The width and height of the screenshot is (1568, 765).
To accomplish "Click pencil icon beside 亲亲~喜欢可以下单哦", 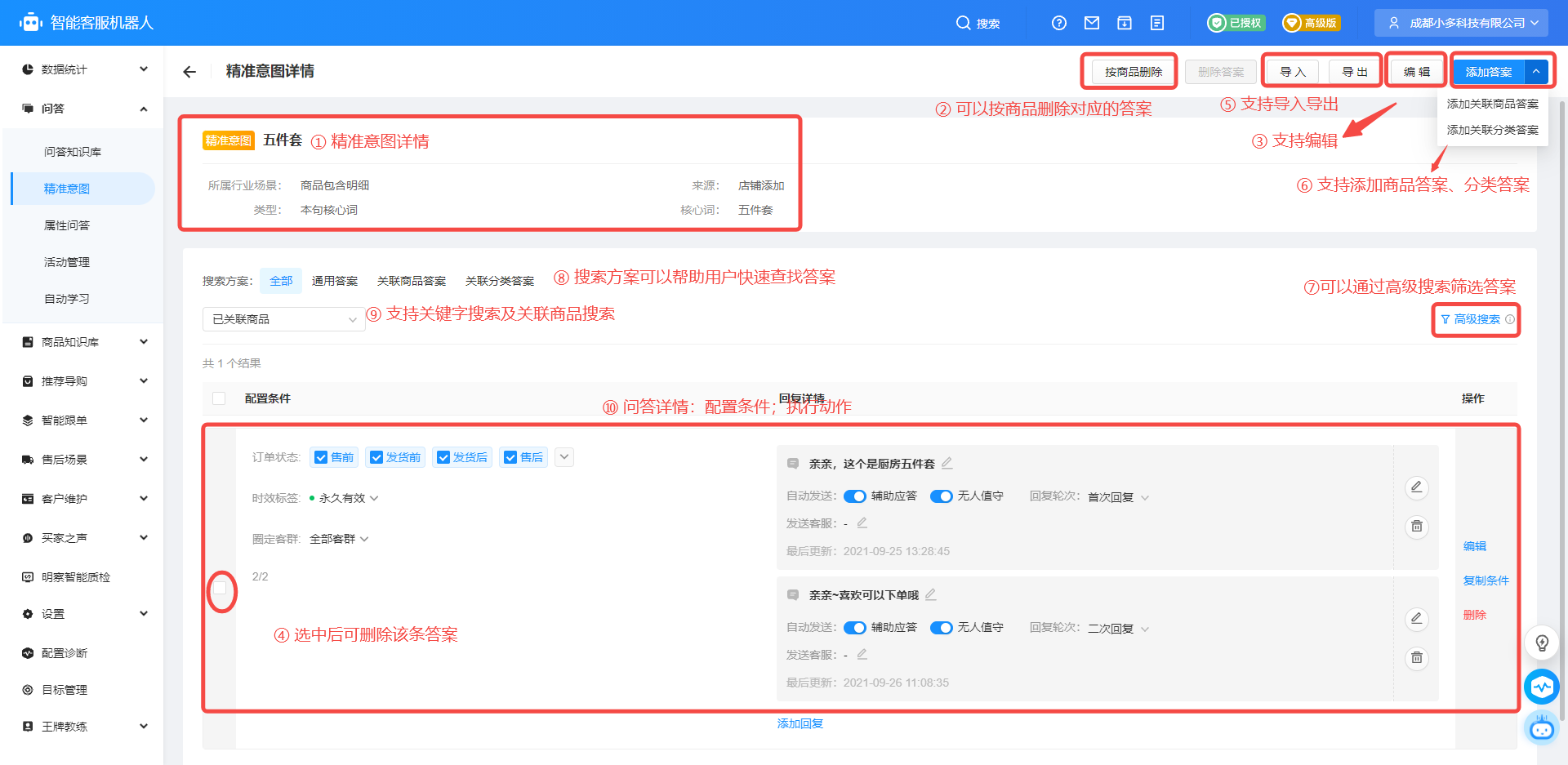I will [x=931, y=594].
